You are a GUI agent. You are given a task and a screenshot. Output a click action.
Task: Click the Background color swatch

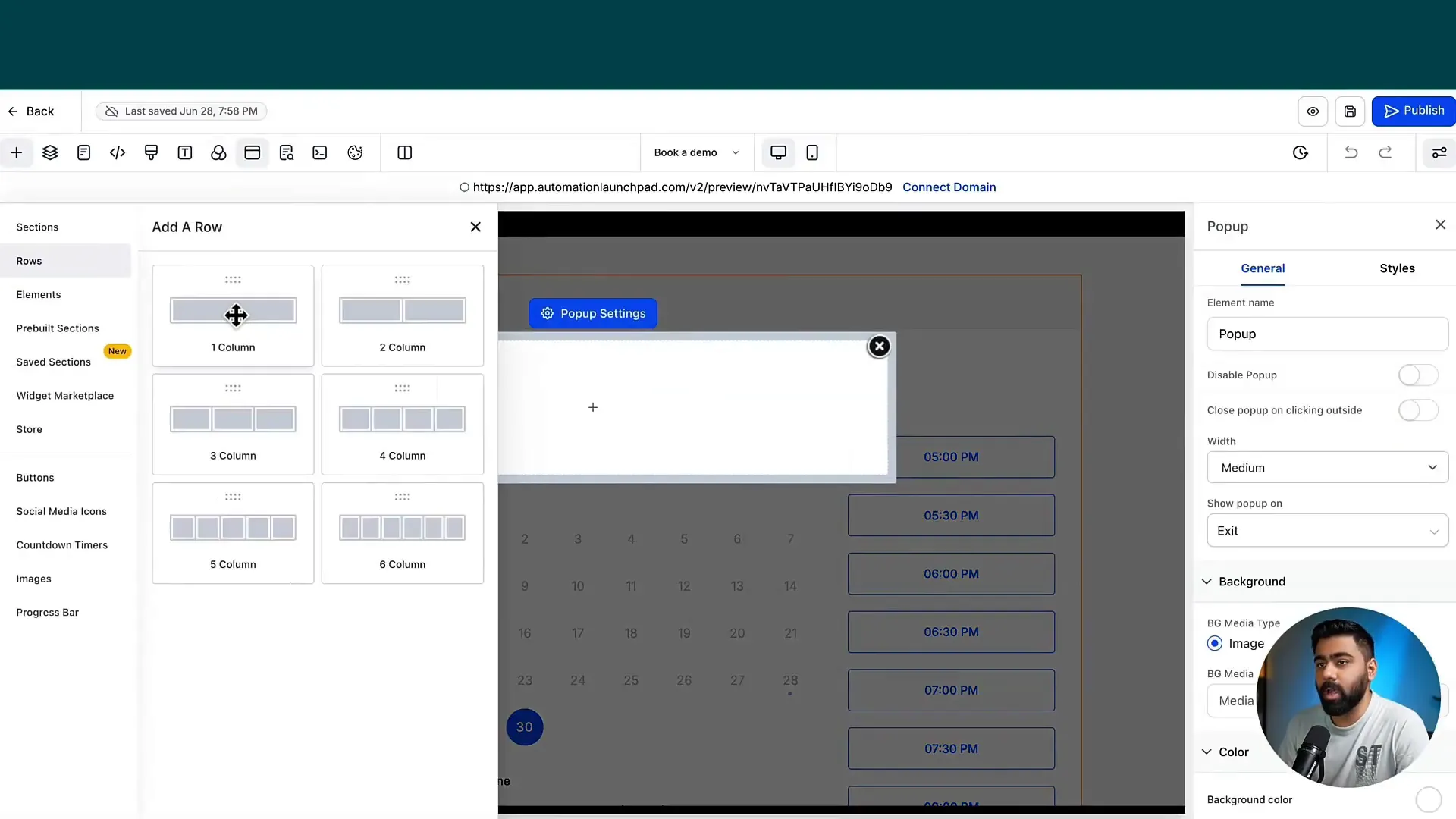click(1428, 800)
